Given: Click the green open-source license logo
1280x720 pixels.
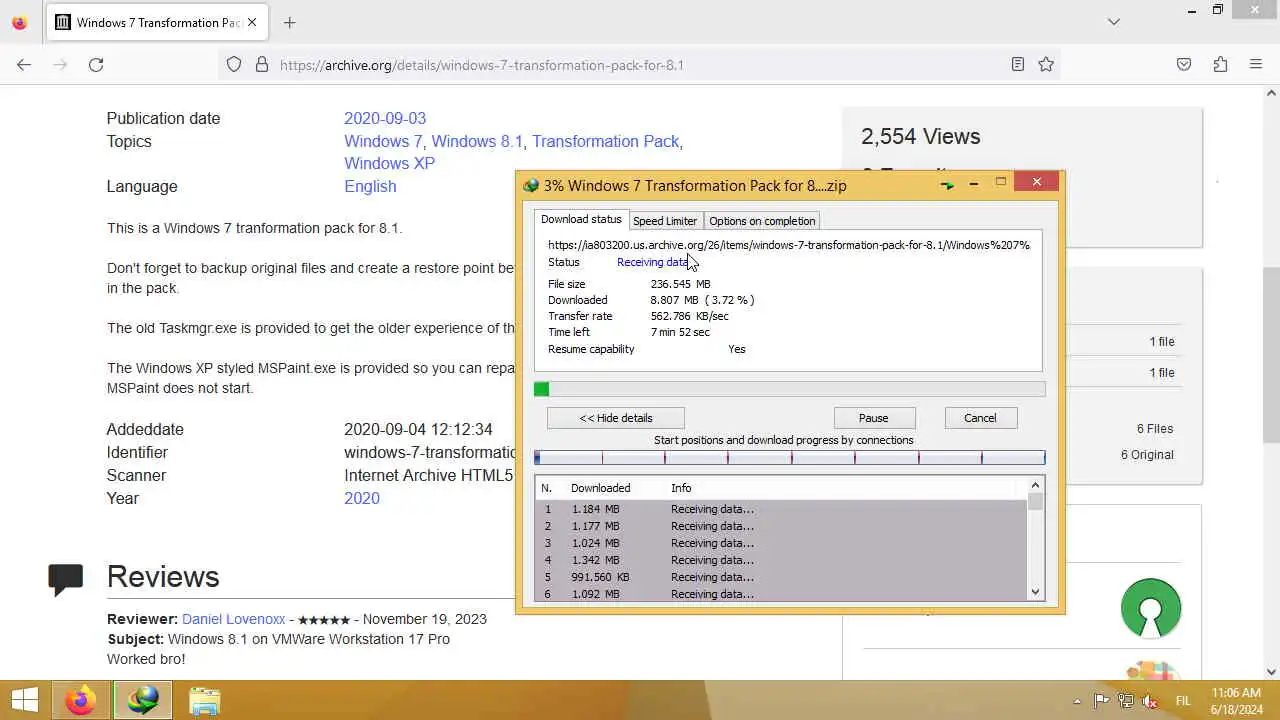Looking at the screenshot, I should (1151, 608).
